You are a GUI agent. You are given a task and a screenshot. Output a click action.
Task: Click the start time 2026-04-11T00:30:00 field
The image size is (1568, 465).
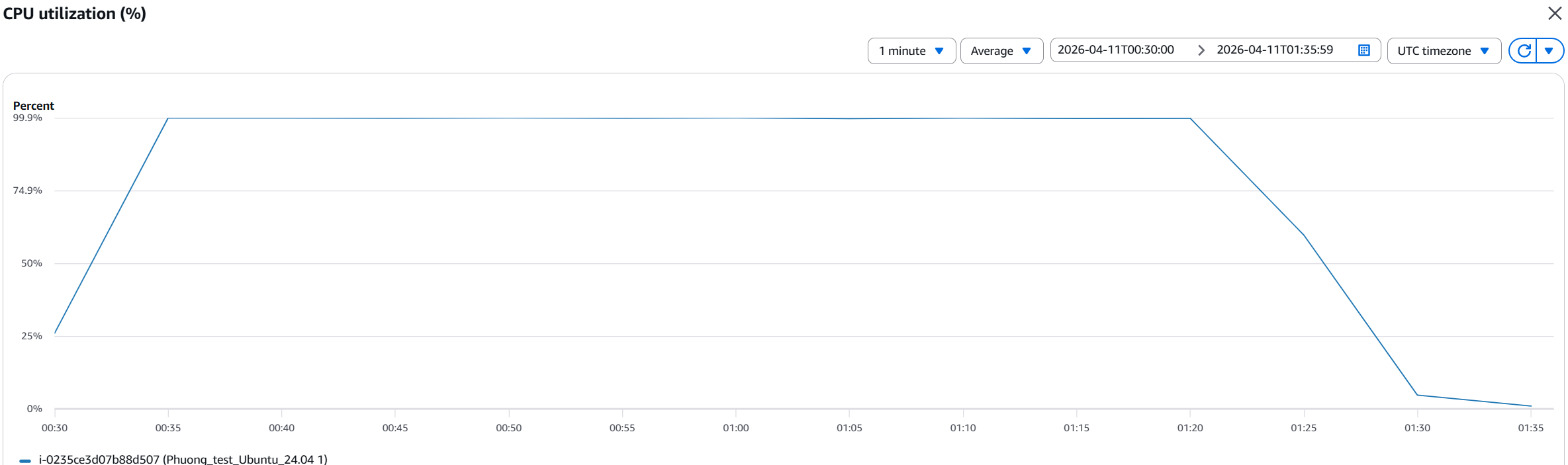coord(1116,50)
